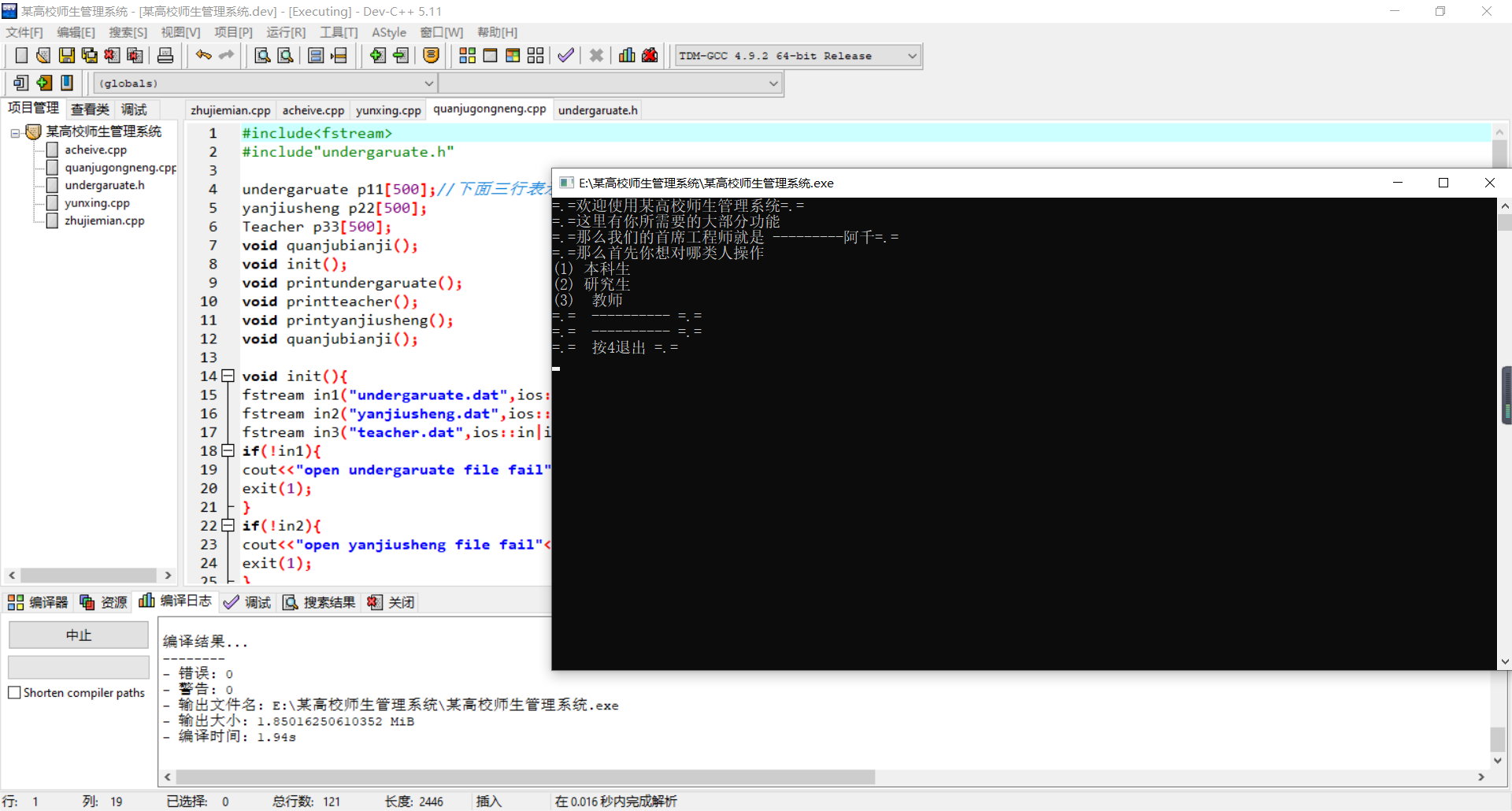1512x811 pixels.
Task: Click the compile log horizontal scrollbar thumb
Action: coord(525,777)
